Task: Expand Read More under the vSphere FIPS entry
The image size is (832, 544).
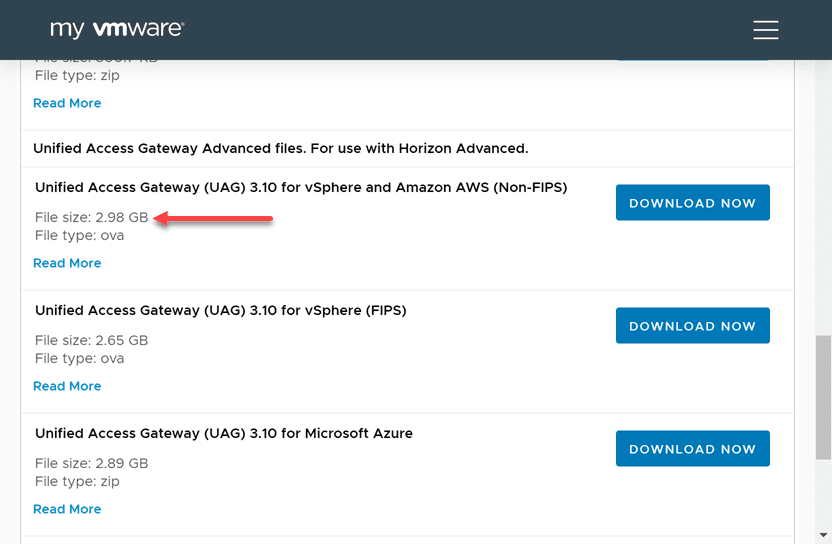Action: 67,386
